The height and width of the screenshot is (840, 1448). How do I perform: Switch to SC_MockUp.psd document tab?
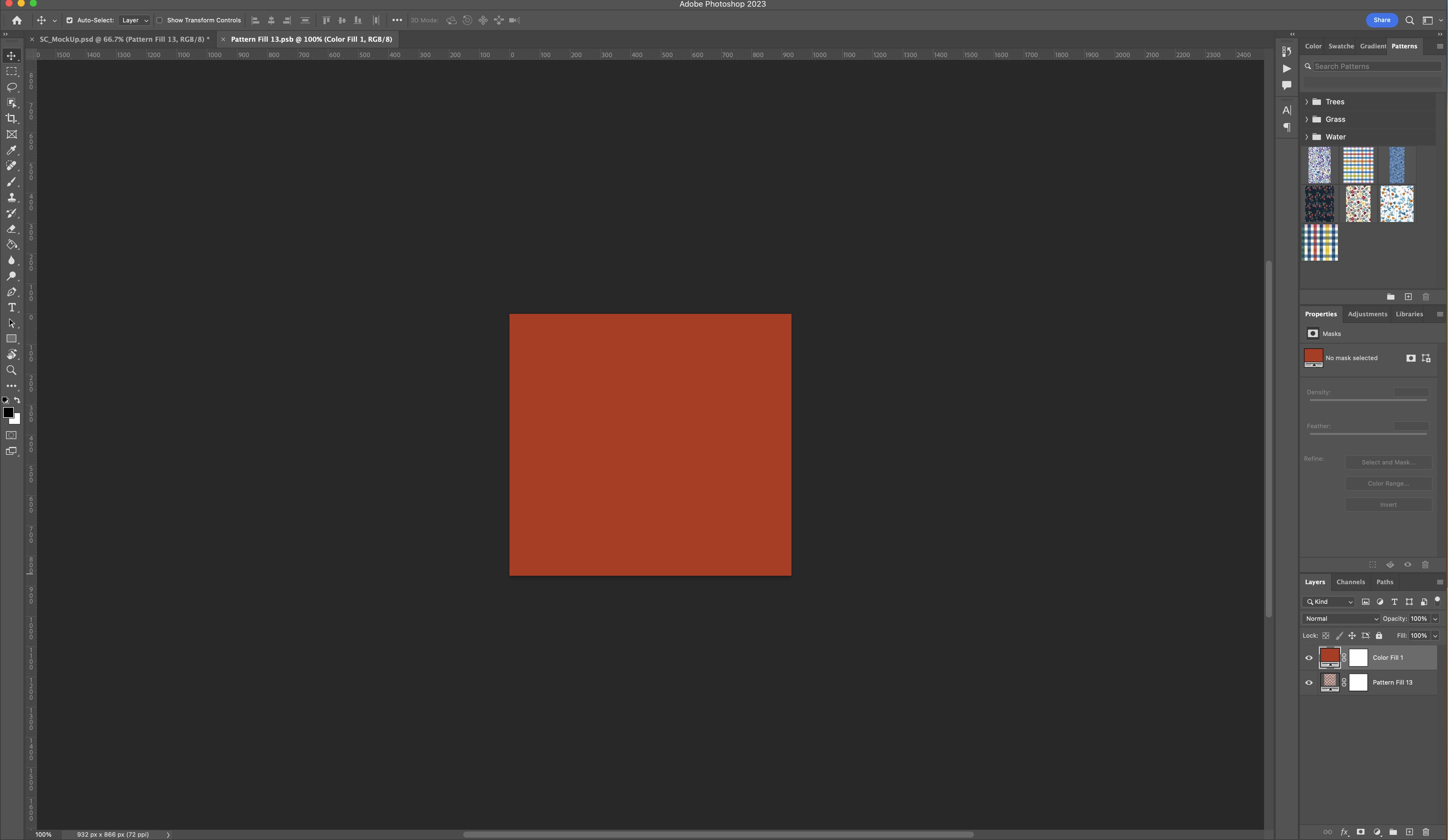click(124, 39)
